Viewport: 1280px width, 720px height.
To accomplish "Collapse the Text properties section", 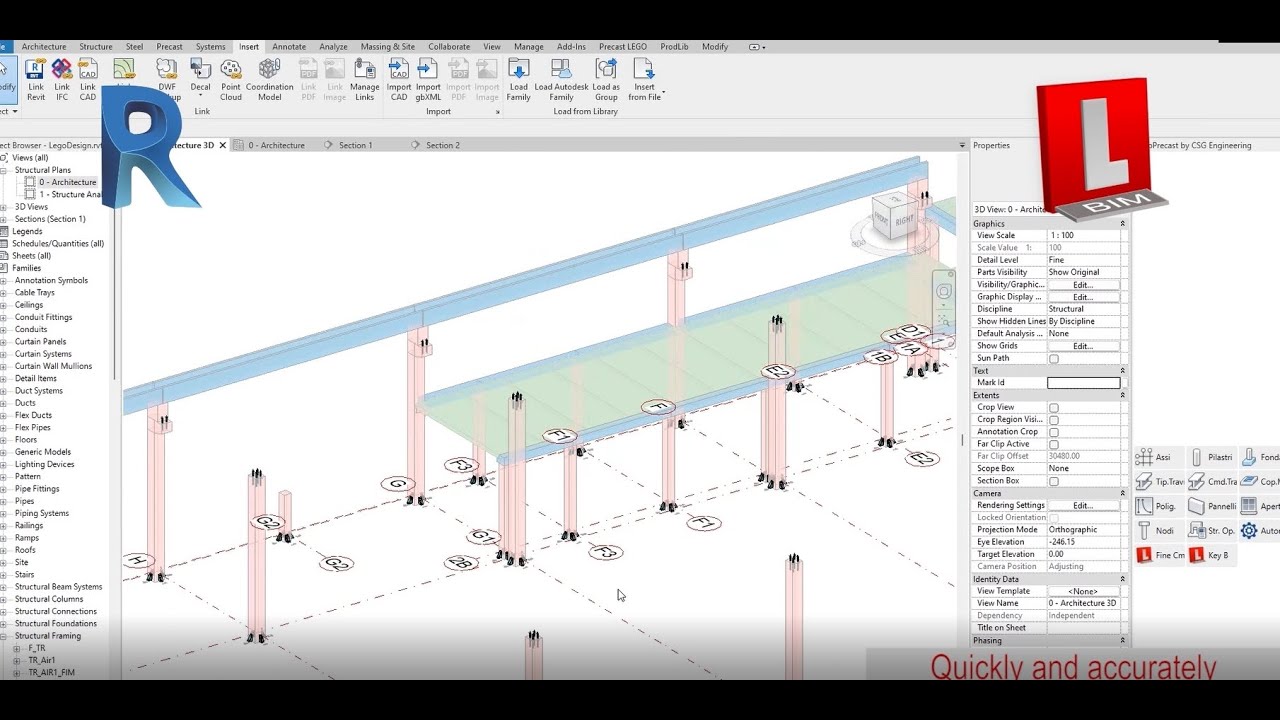I will tap(1122, 371).
